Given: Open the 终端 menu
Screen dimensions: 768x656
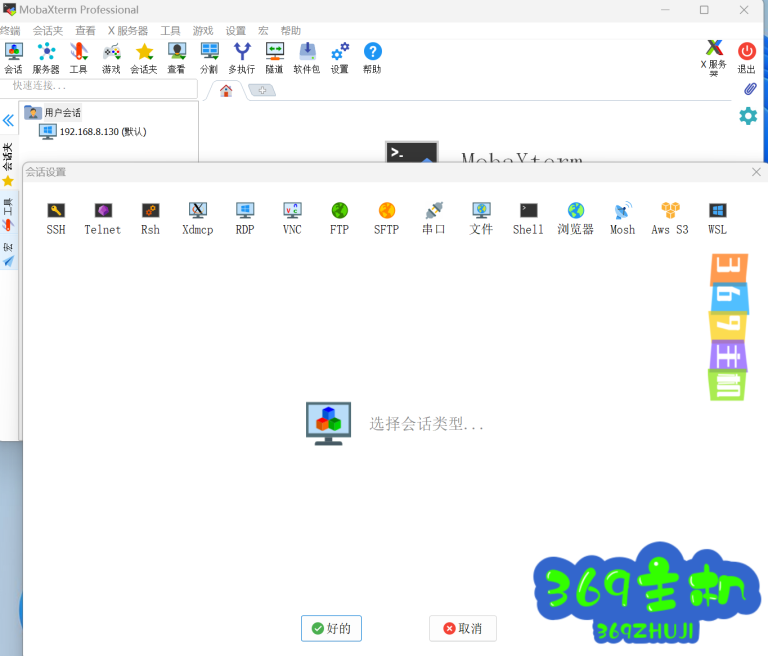Looking at the screenshot, I should click(x=10, y=31).
